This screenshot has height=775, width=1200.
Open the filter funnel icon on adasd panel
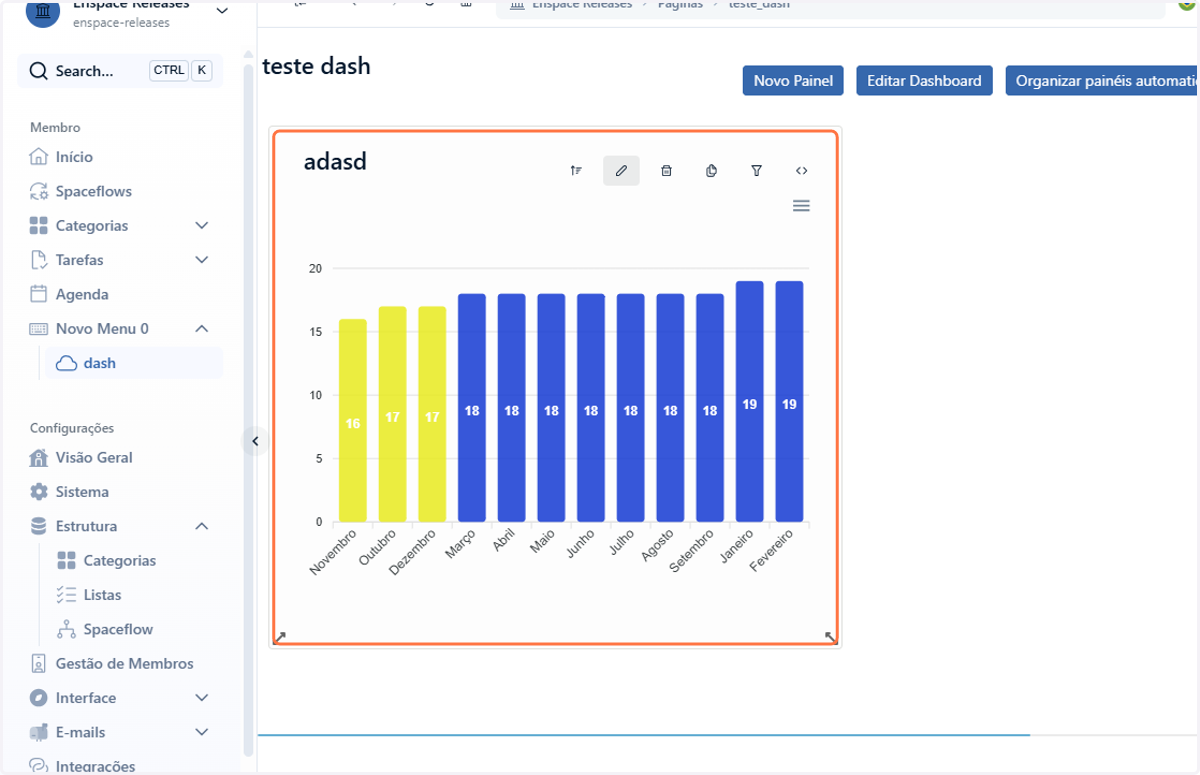757,171
